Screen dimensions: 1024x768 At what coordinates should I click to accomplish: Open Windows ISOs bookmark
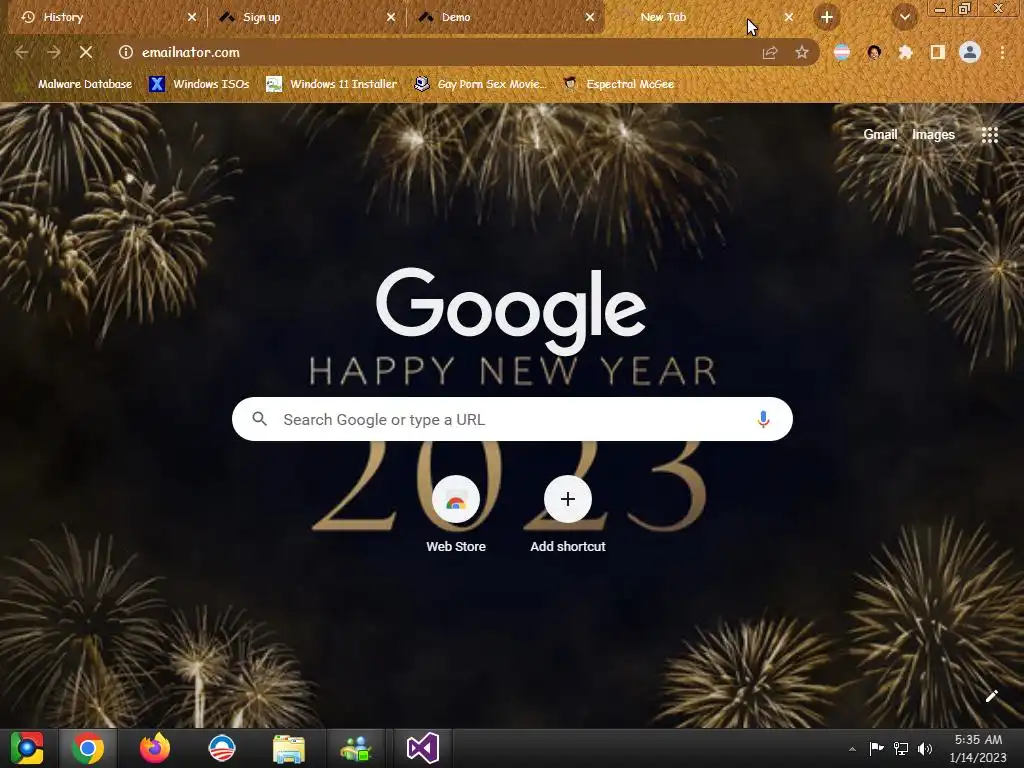199,84
